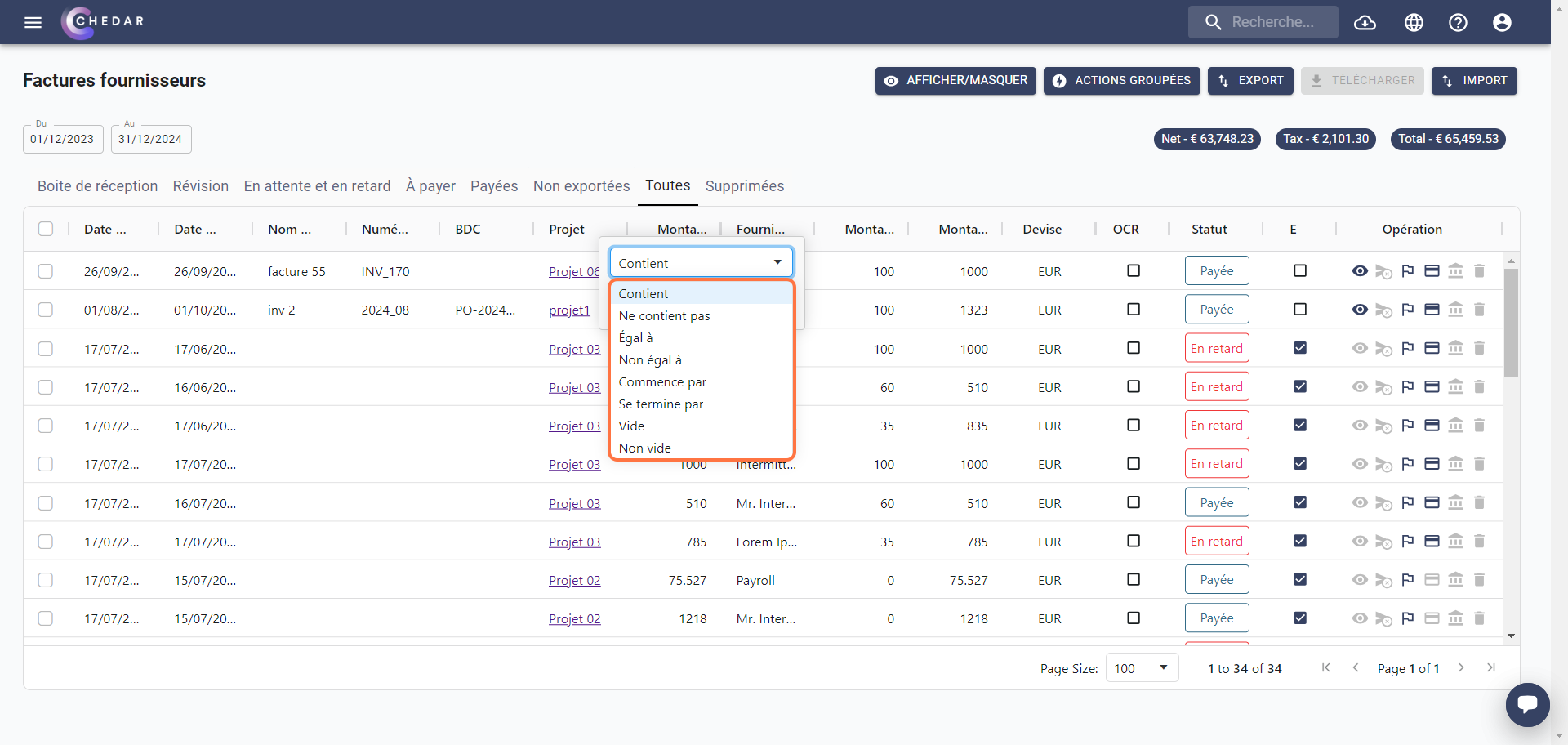Click the cloud download icon in top bar

pyautogui.click(x=1365, y=23)
